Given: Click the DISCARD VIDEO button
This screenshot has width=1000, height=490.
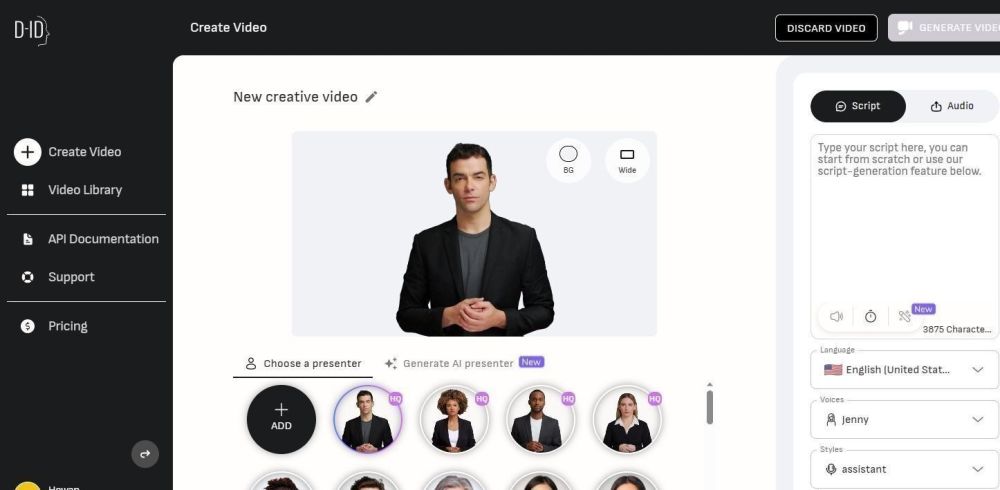Looking at the screenshot, I should coord(826,28).
